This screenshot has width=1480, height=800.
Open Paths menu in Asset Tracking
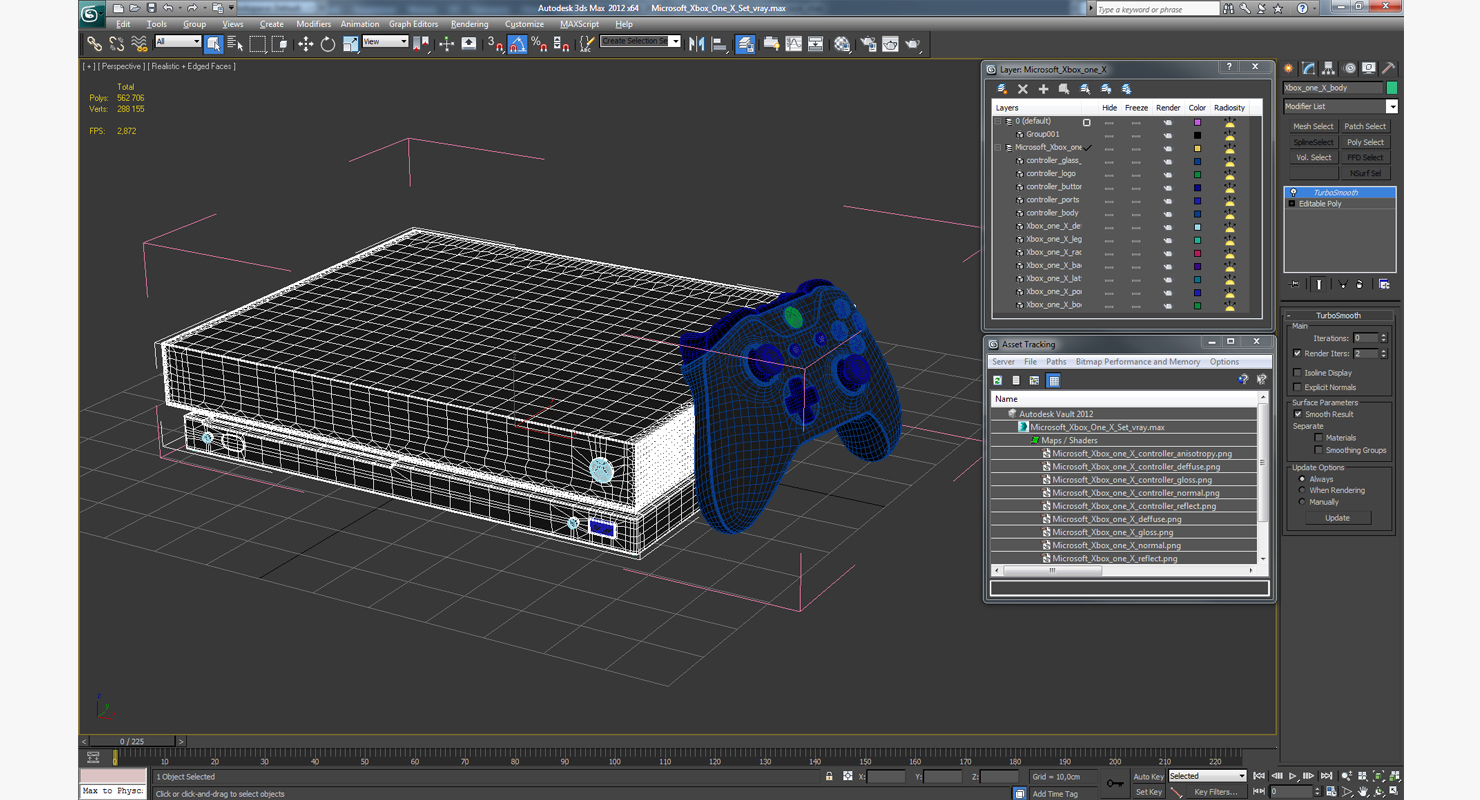coord(1056,362)
